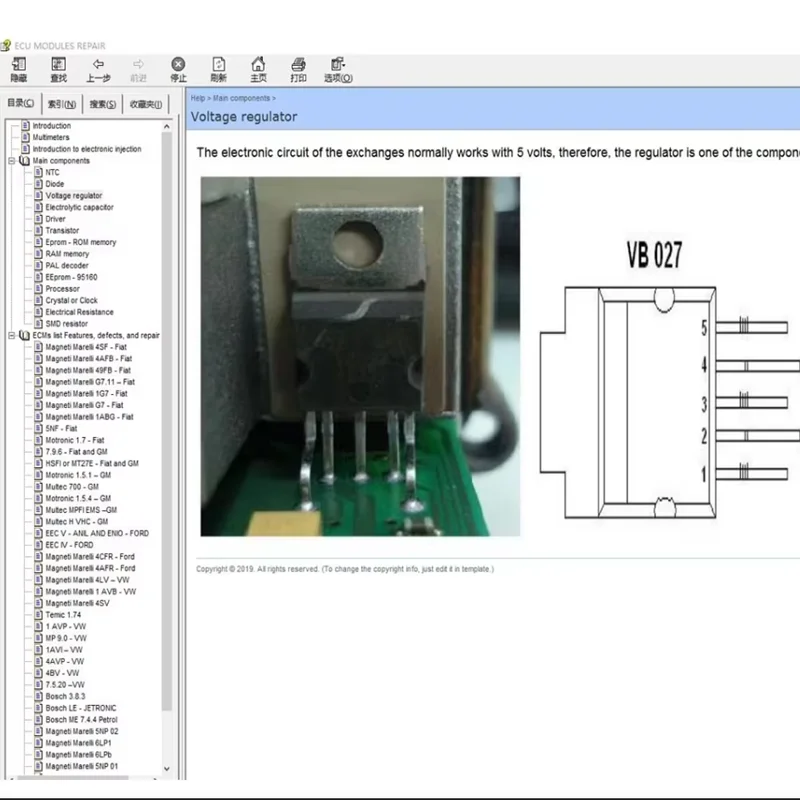This screenshot has height=800, width=800.
Task: Open the Bosch ME 7.4.4 Petrol topic
Action: point(81,720)
